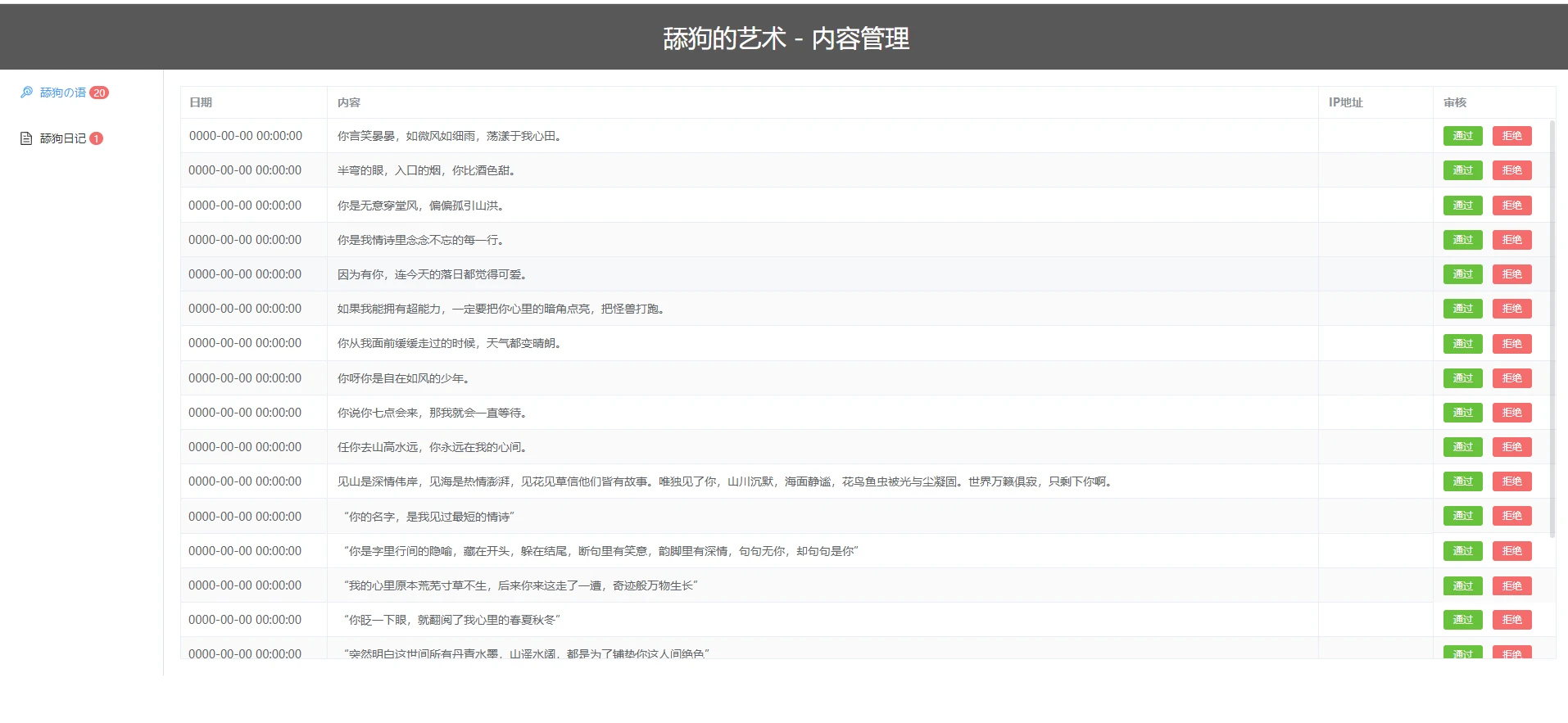The height and width of the screenshot is (723, 1568).
Task: Click the red badge showing 20
Action: click(x=99, y=93)
